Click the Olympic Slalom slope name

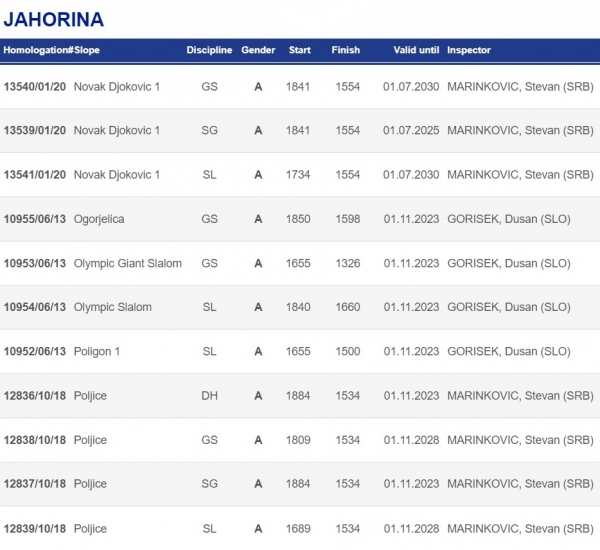[113, 307]
